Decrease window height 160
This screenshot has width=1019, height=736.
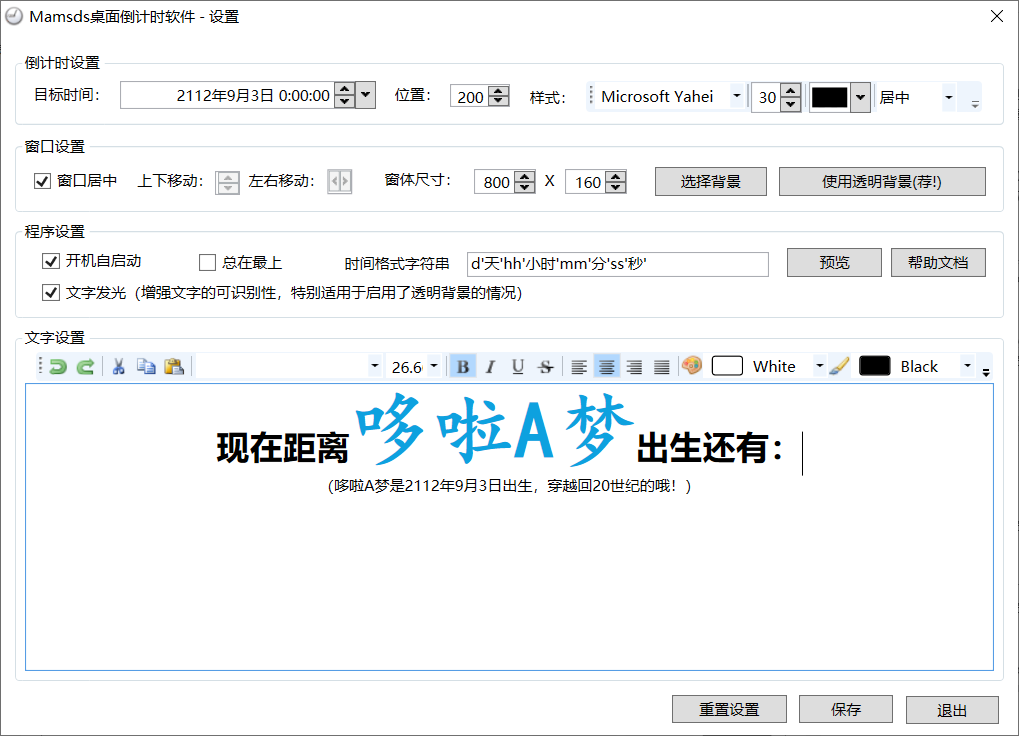pos(615,187)
